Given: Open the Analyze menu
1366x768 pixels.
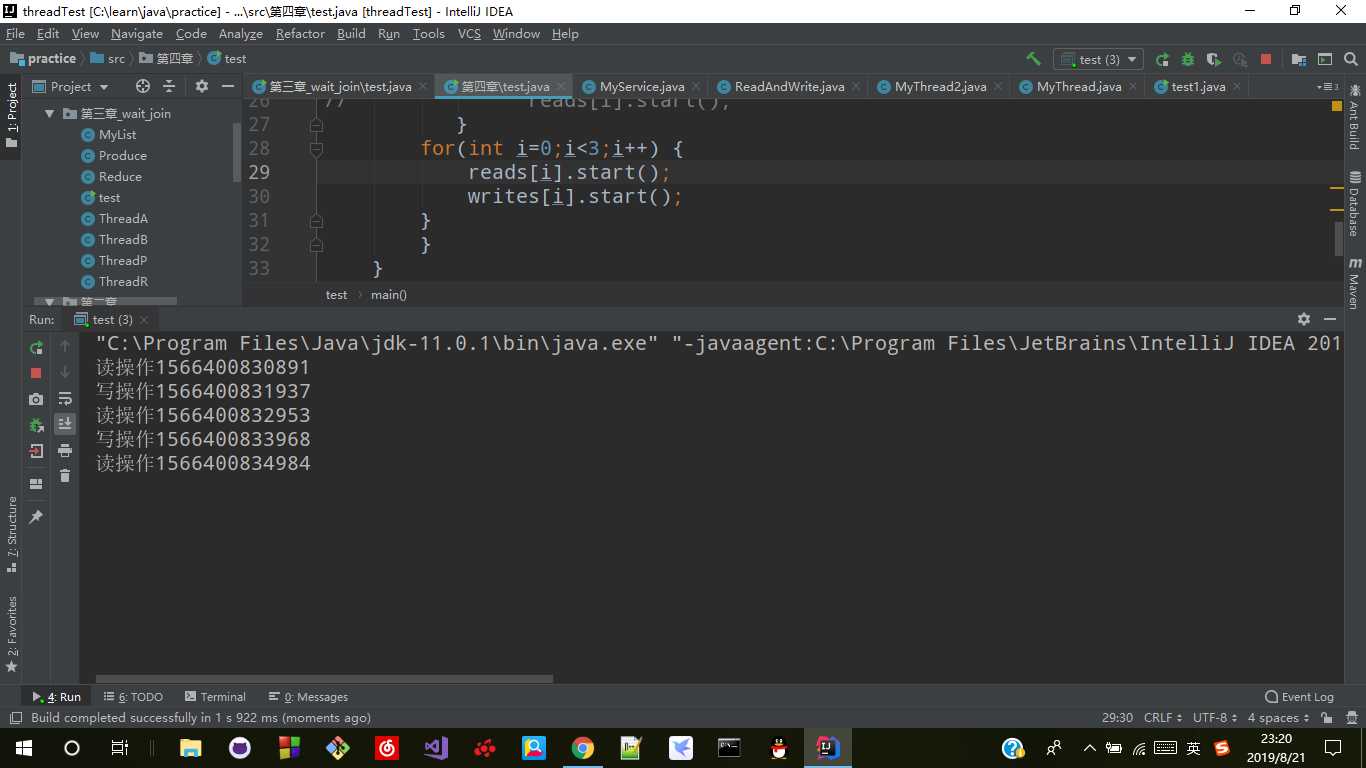Looking at the screenshot, I should pyautogui.click(x=240, y=34).
